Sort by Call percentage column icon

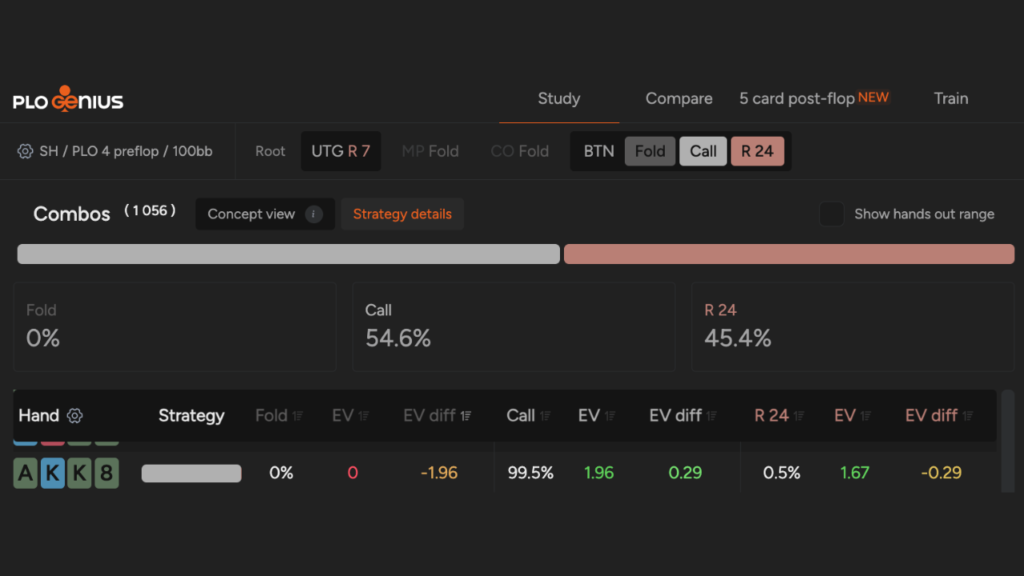pyautogui.click(x=545, y=416)
